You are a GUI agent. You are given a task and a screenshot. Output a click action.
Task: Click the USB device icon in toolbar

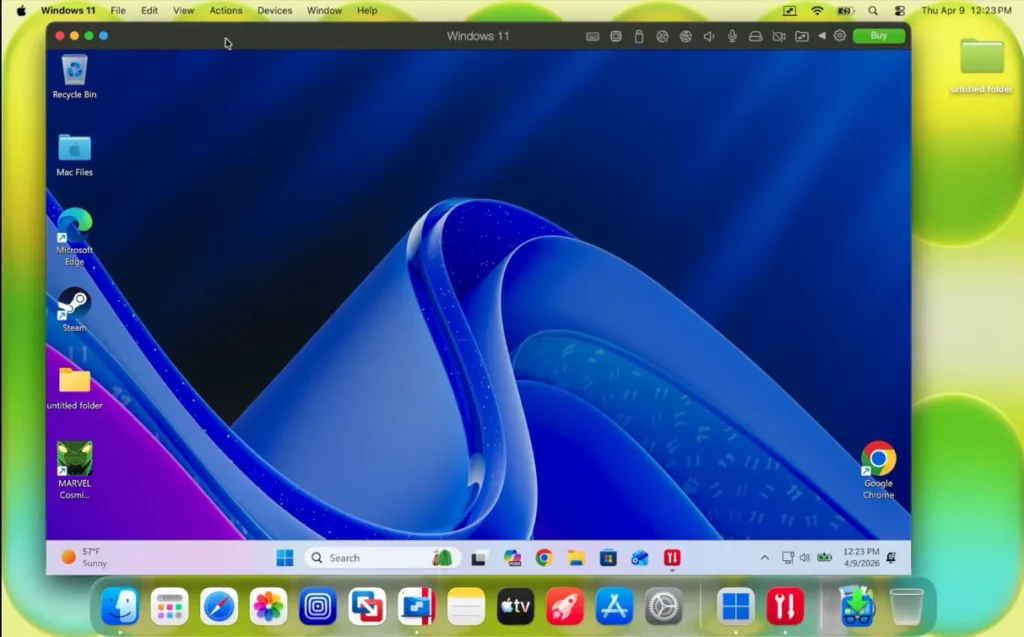(639, 36)
